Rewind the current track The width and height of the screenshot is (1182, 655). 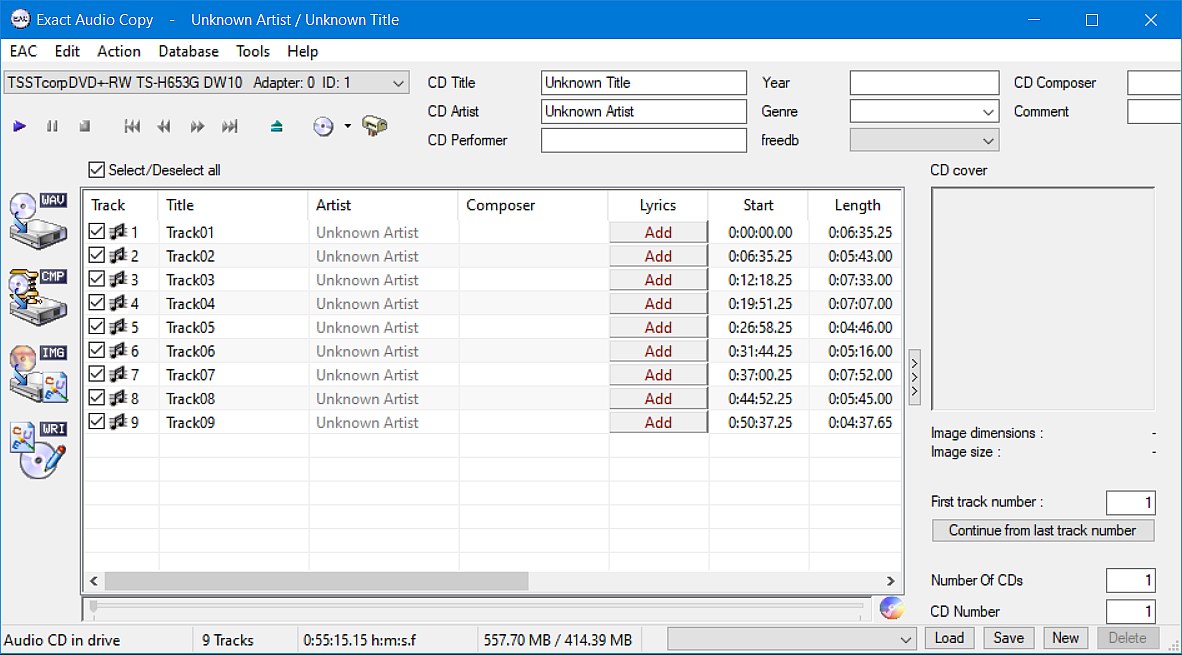(164, 127)
